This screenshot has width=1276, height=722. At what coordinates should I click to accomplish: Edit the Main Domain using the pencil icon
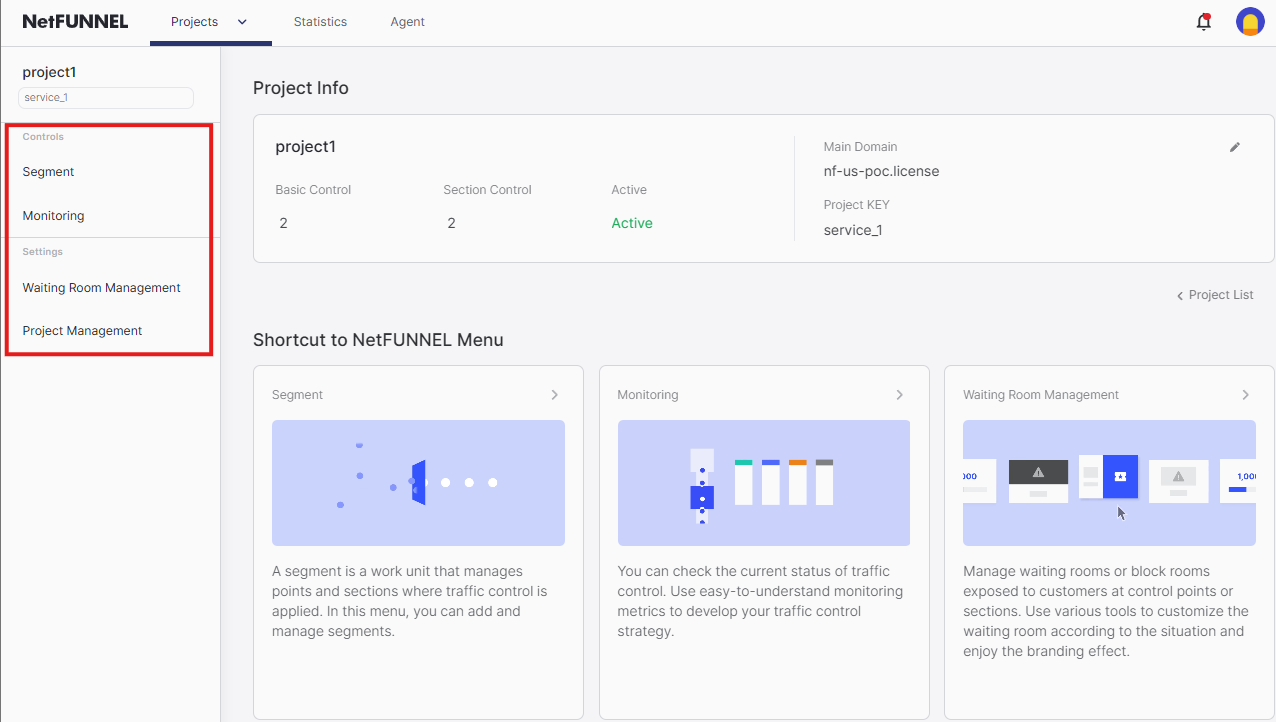tap(1234, 147)
